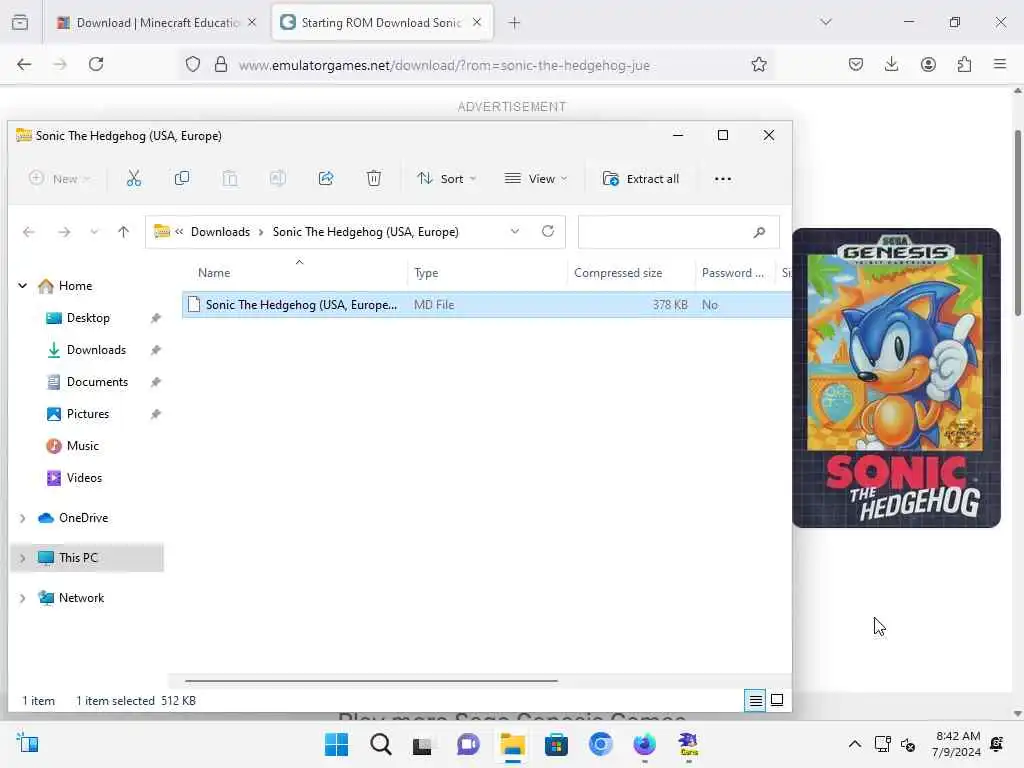Reload the browser page
The height and width of the screenshot is (768, 1024).
(x=96, y=64)
